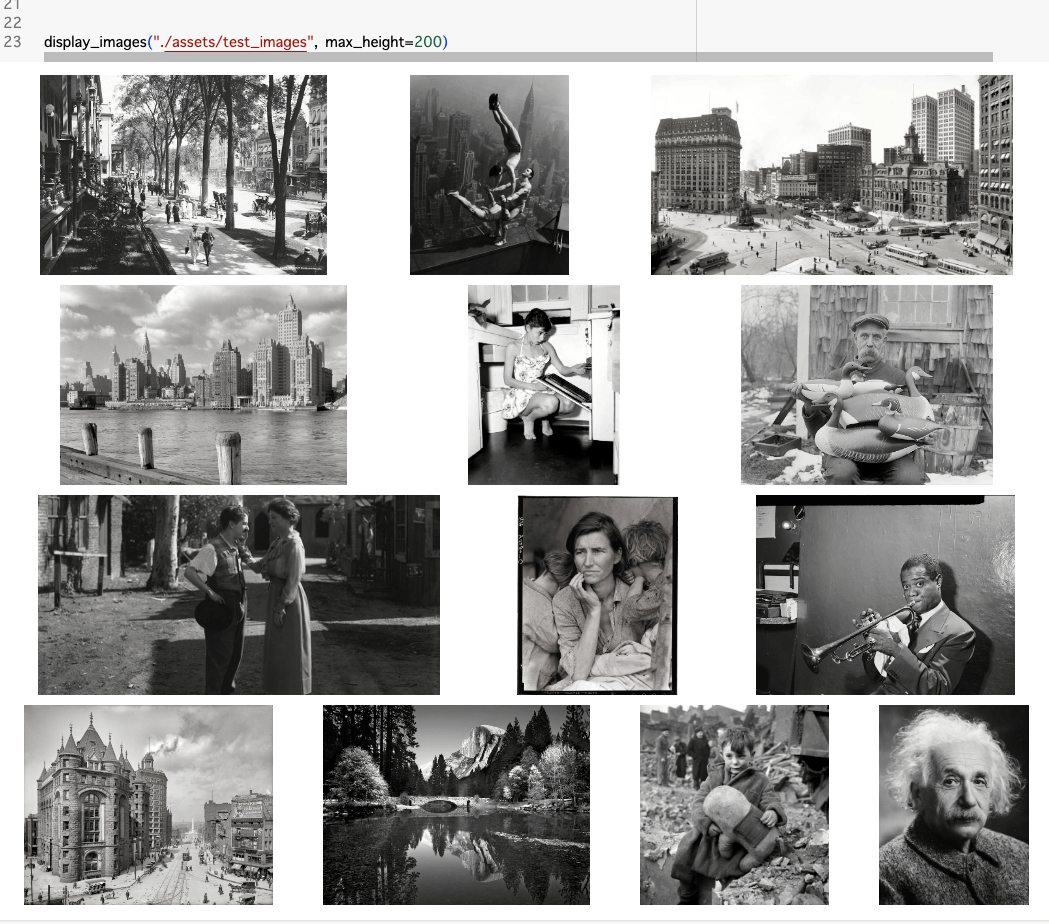Click line number 22 in gutter
1049x924 pixels.
[12, 23]
